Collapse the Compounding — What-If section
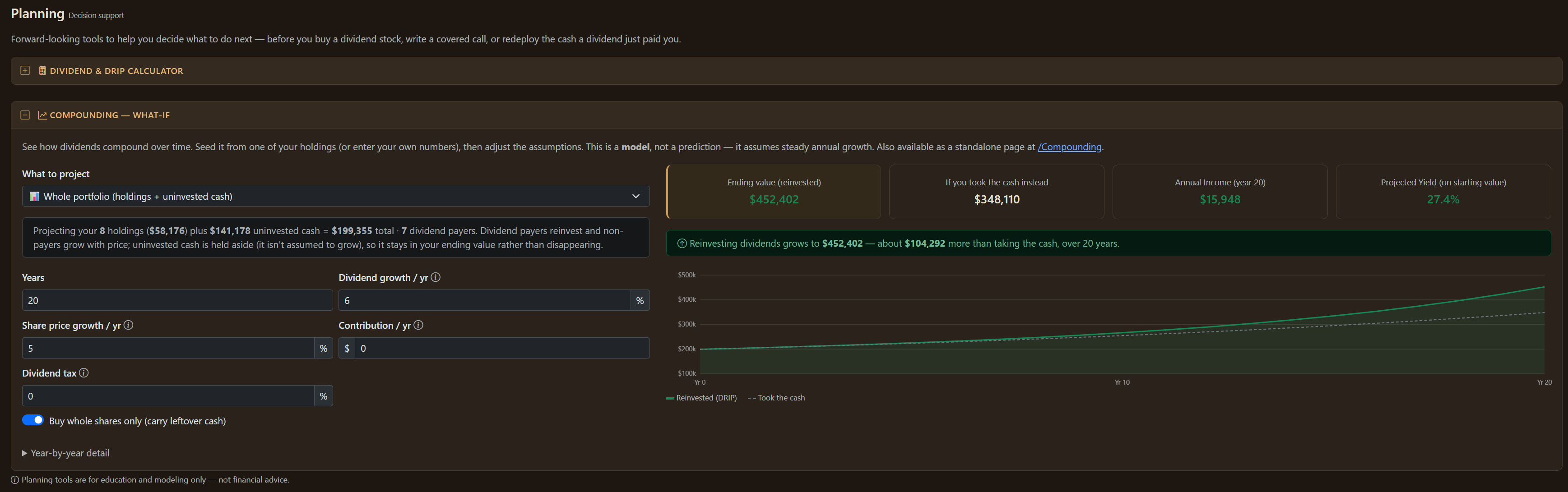The image size is (1568, 492). [x=25, y=115]
